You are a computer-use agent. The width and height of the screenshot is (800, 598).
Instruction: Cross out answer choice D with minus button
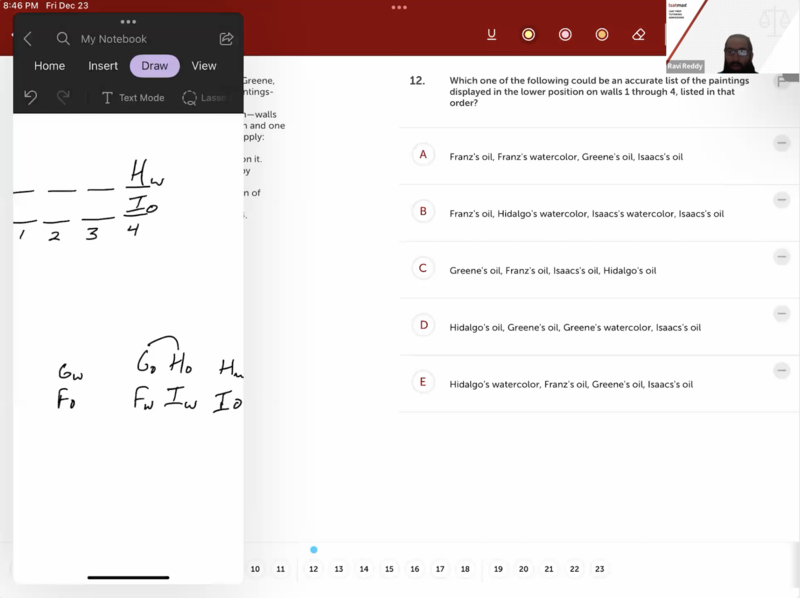click(782, 314)
